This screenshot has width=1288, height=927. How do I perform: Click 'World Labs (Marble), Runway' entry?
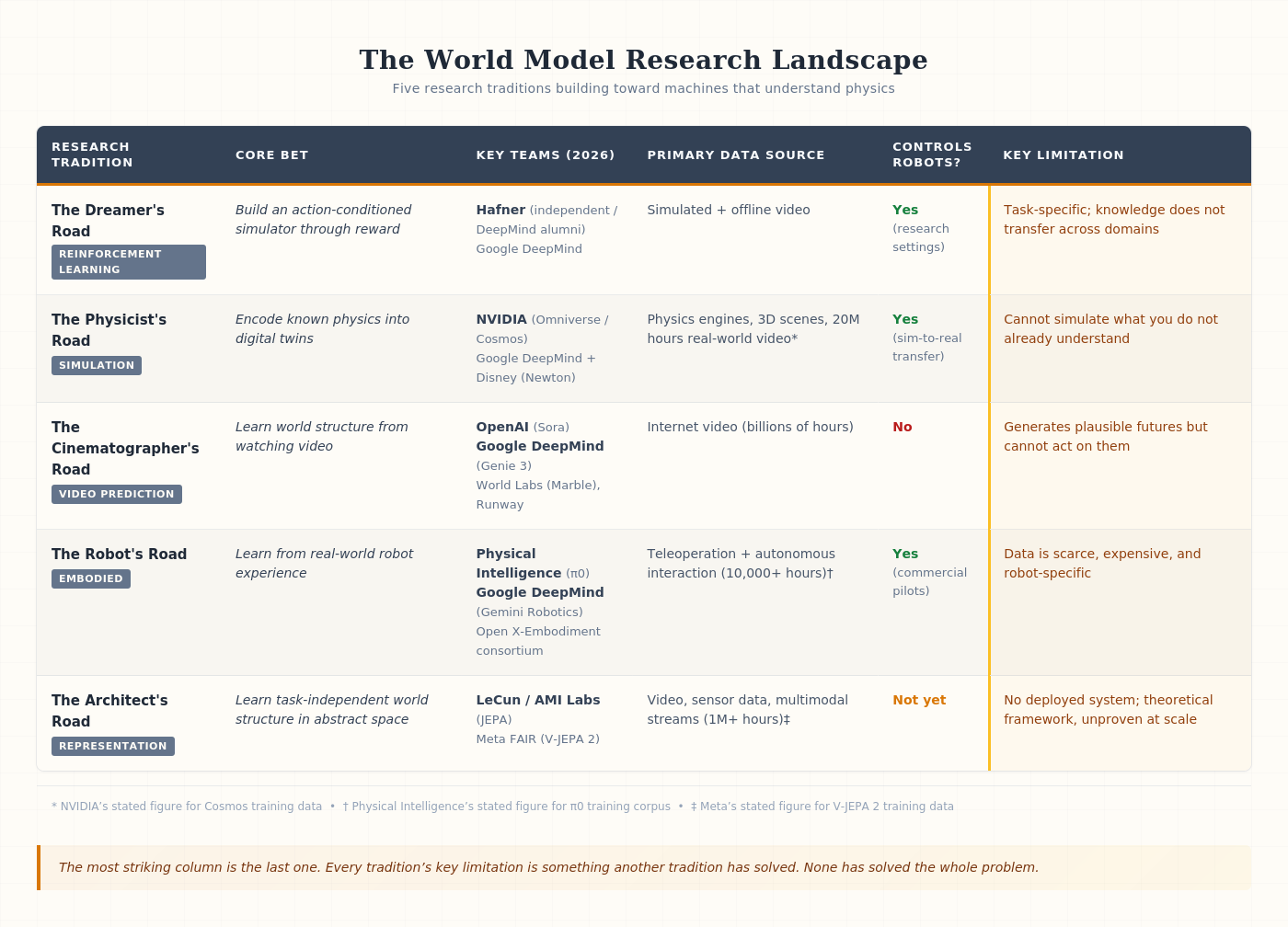(x=538, y=495)
